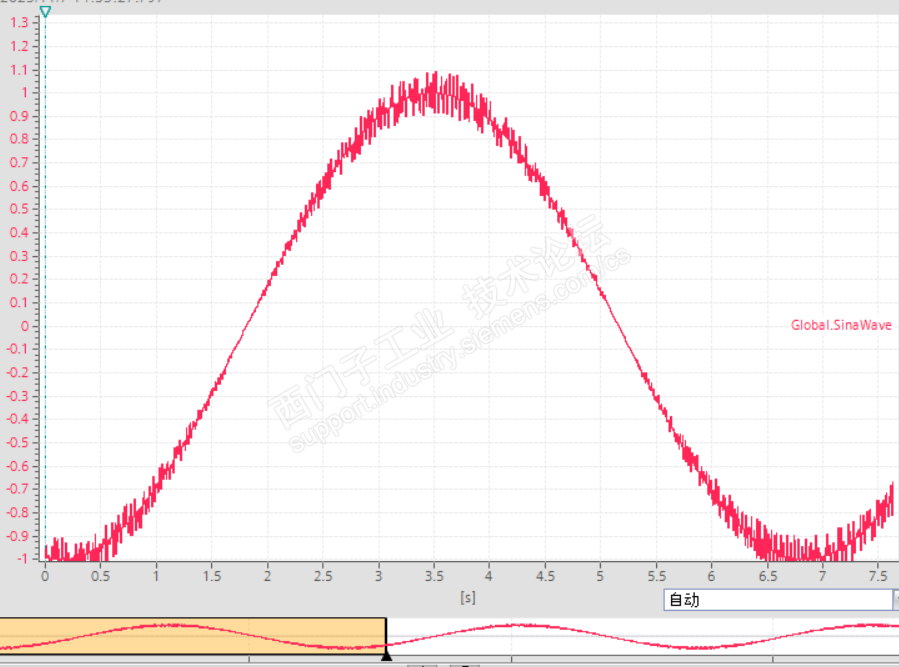Click the 3.5 tick on the time axis
Screen dimensions: 899x667
coord(434,576)
